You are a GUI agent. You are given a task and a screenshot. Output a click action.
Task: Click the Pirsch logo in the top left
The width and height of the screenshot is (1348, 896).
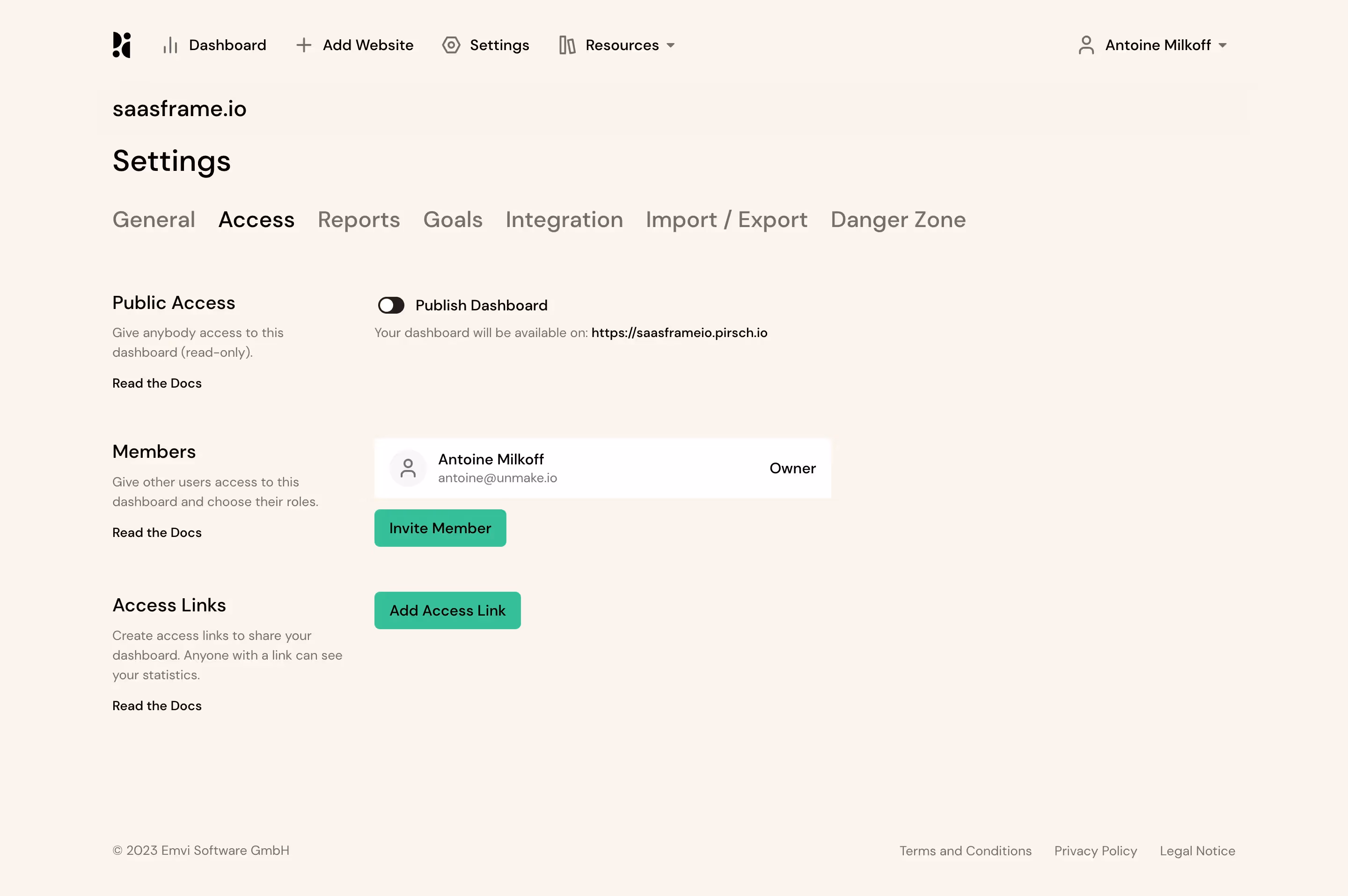122,45
